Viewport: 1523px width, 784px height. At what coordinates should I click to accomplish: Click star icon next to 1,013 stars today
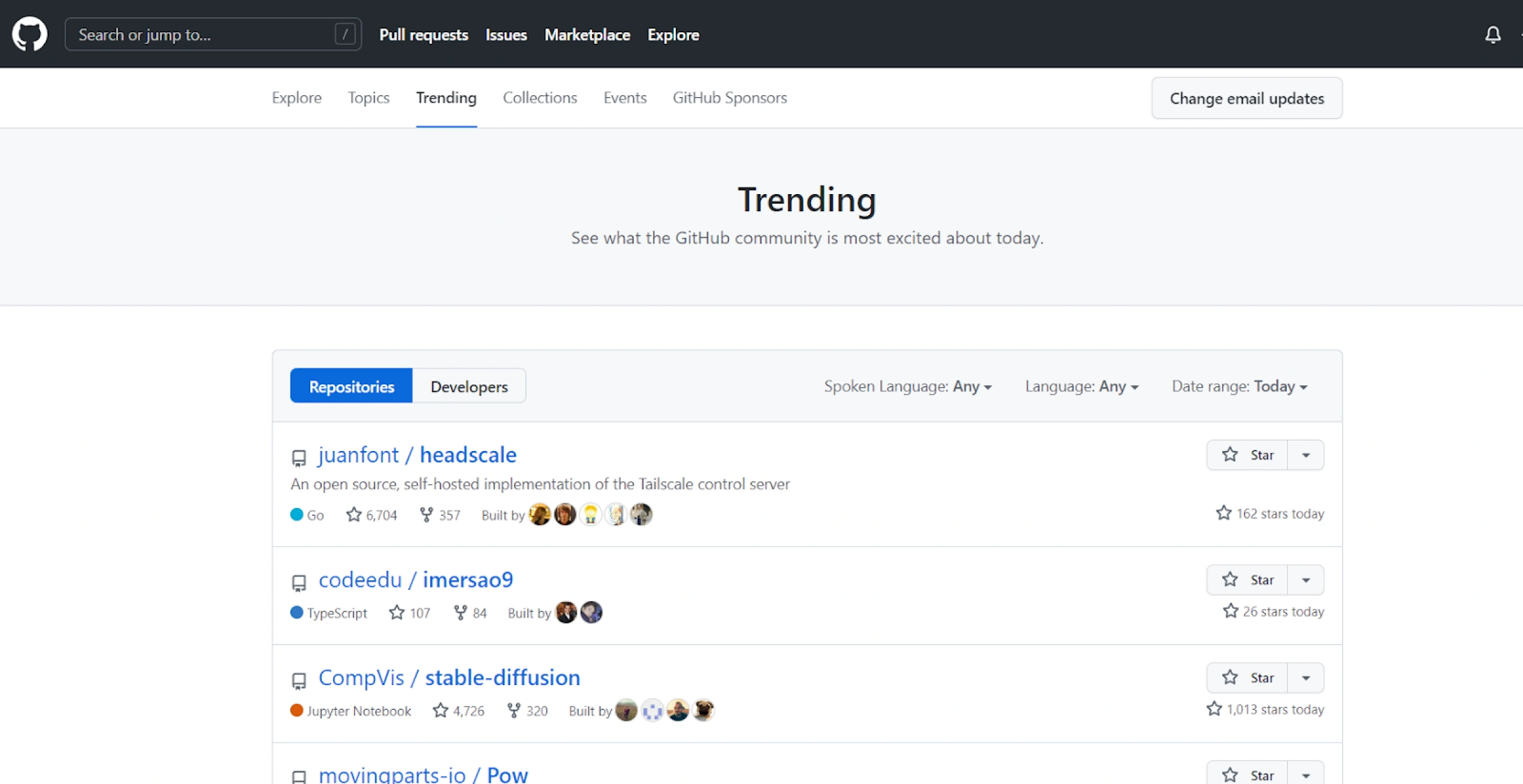click(1214, 709)
